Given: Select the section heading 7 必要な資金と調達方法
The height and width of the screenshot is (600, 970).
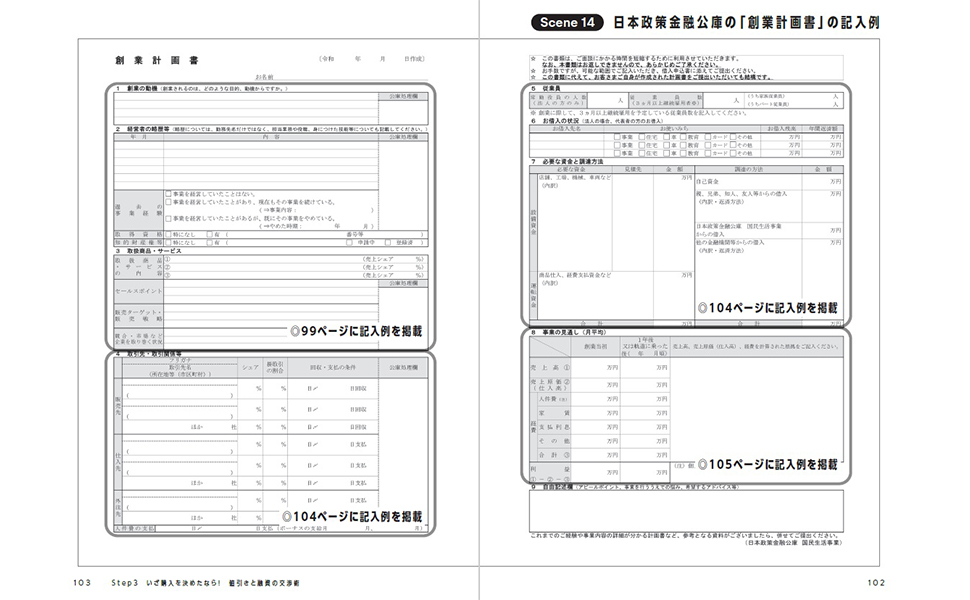Looking at the screenshot, I should [567, 161].
